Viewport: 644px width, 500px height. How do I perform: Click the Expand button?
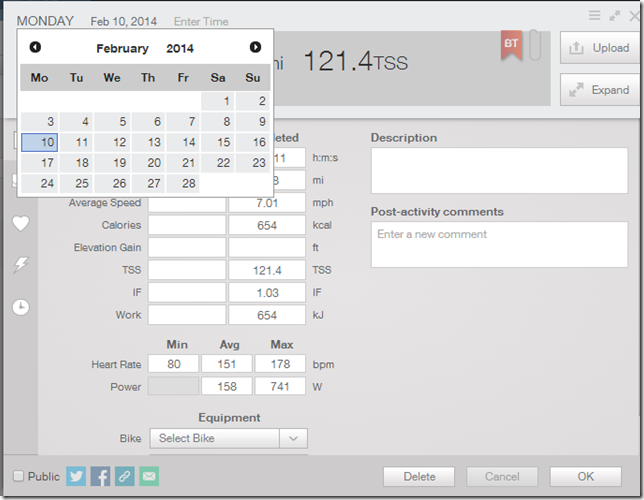pos(600,89)
